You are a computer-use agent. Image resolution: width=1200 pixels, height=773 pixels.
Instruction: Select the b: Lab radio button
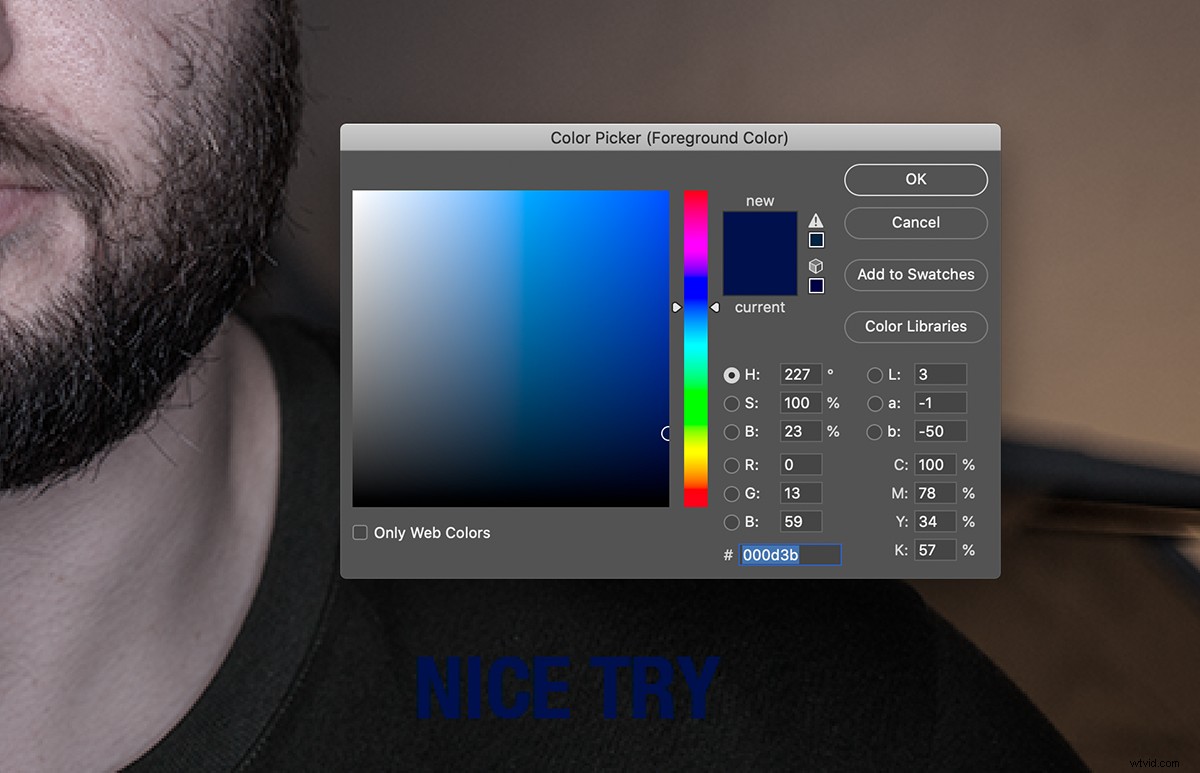pos(875,431)
